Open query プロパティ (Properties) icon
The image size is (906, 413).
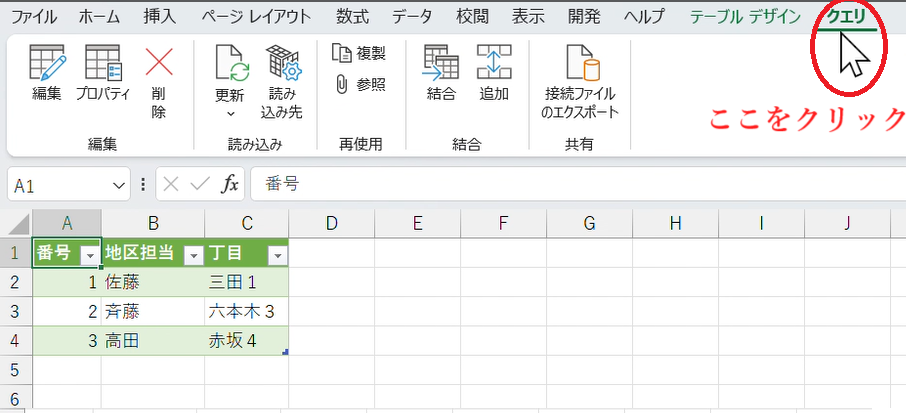coord(103,65)
